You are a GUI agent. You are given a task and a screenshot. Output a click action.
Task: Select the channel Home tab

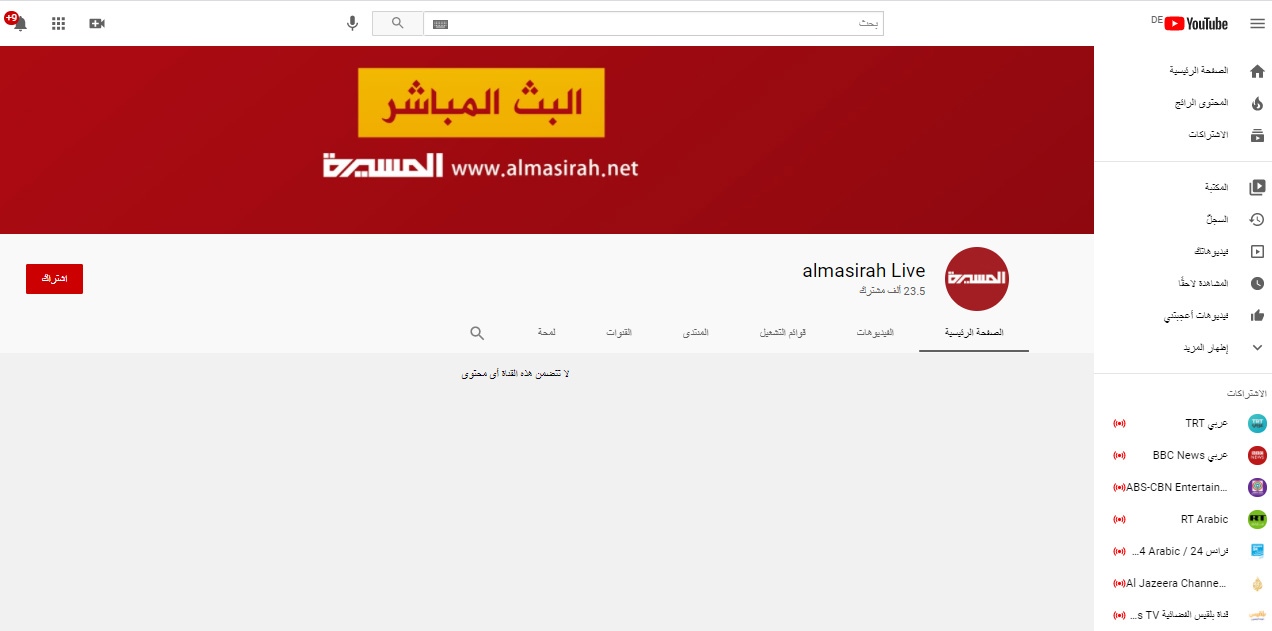pos(974,332)
